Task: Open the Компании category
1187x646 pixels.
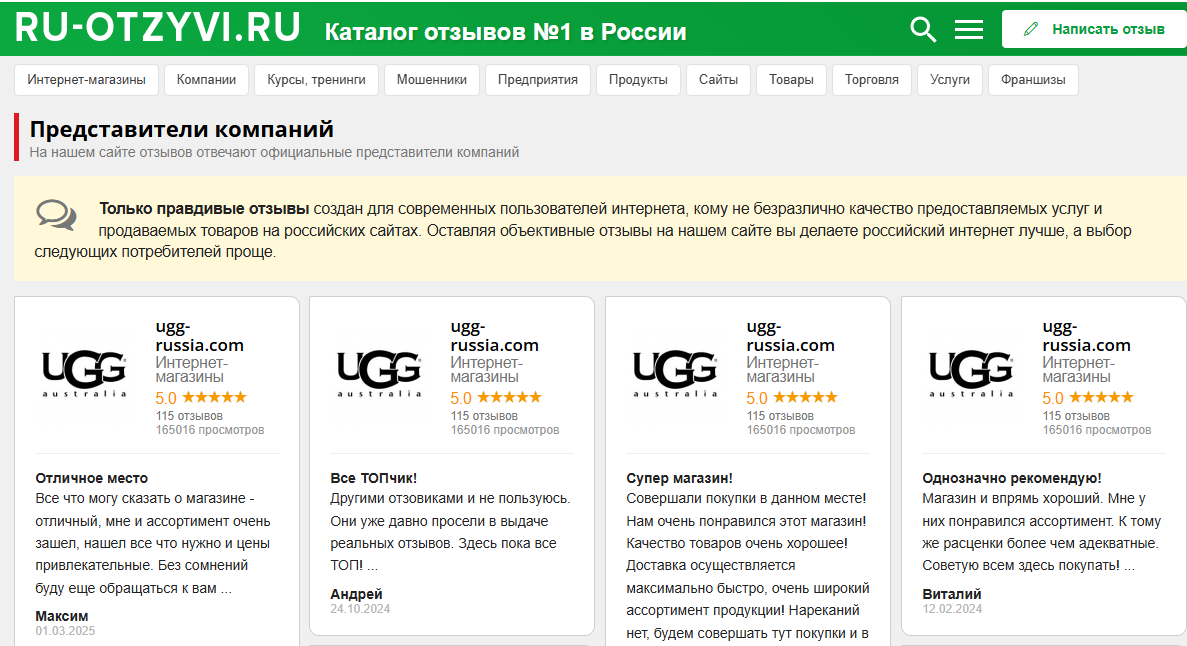Action: click(206, 80)
